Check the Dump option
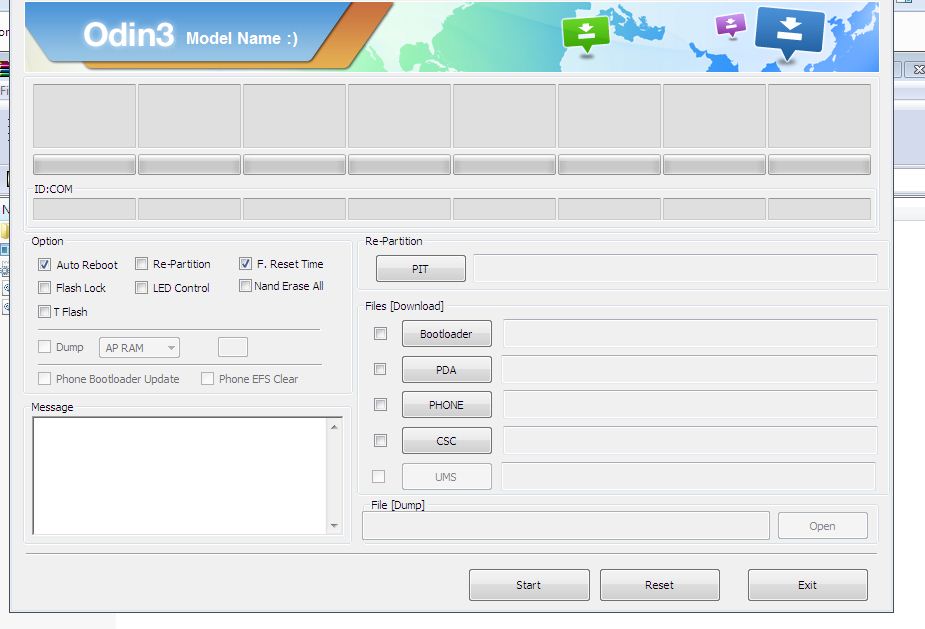The height and width of the screenshot is (629, 925). (44, 346)
